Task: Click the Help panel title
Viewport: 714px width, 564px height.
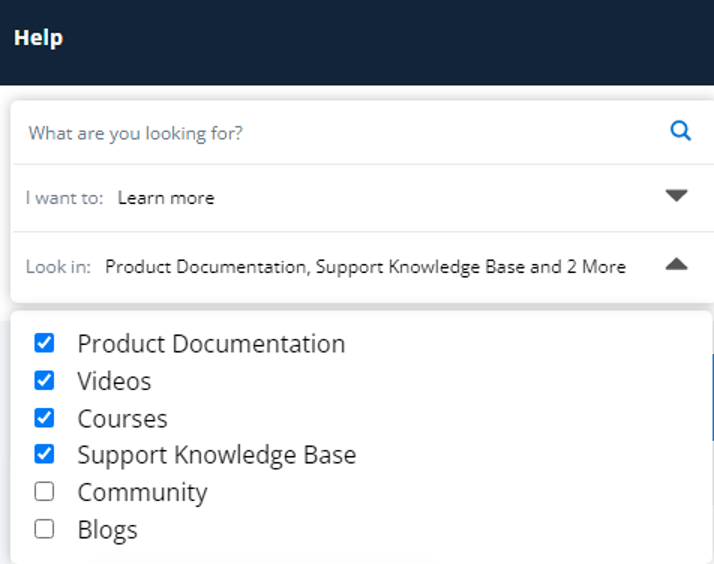Action: 39,38
